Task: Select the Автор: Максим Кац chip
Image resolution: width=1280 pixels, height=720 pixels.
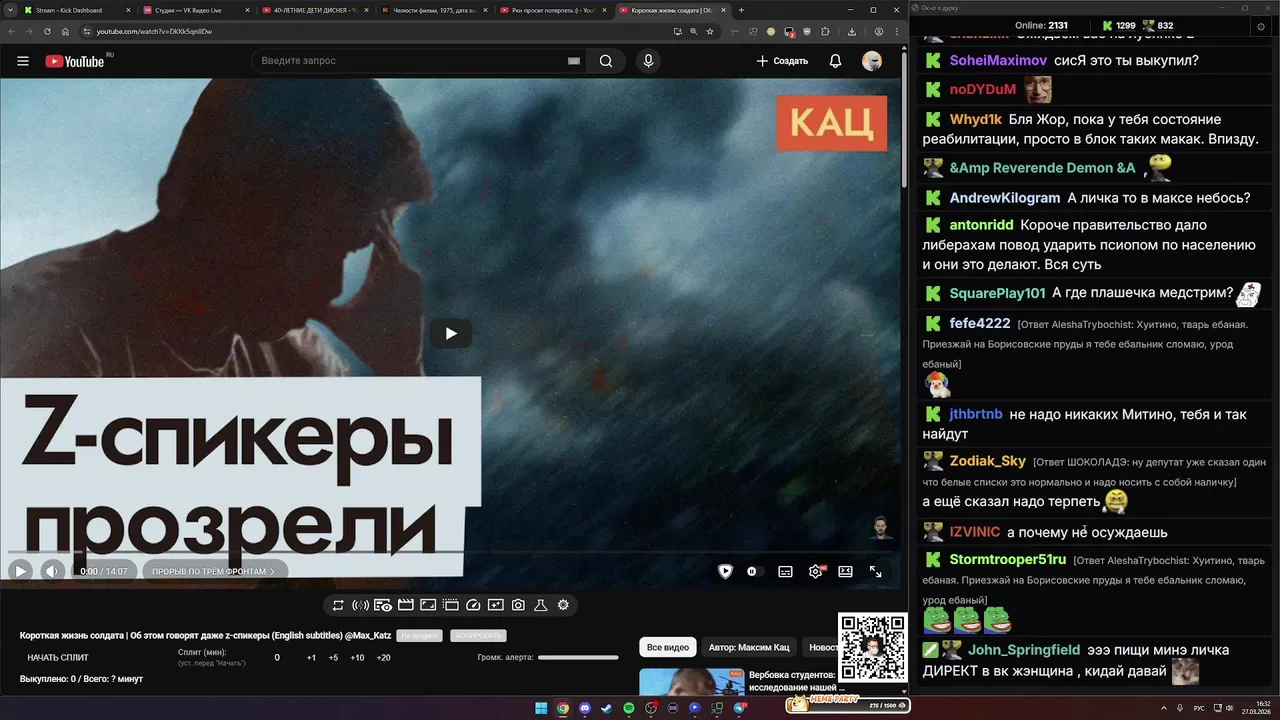Action: point(749,647)
